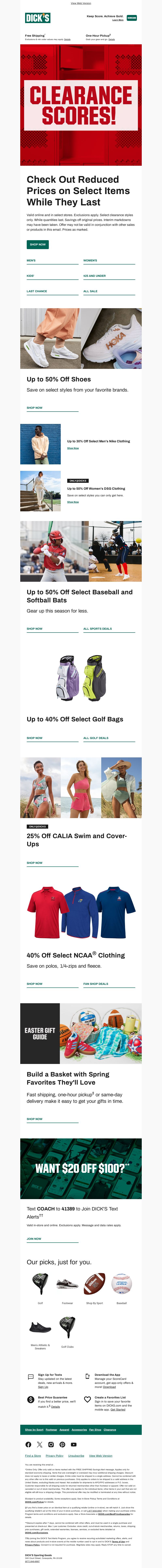Click the ALL GOLF DEALS link

pos(96,738)
